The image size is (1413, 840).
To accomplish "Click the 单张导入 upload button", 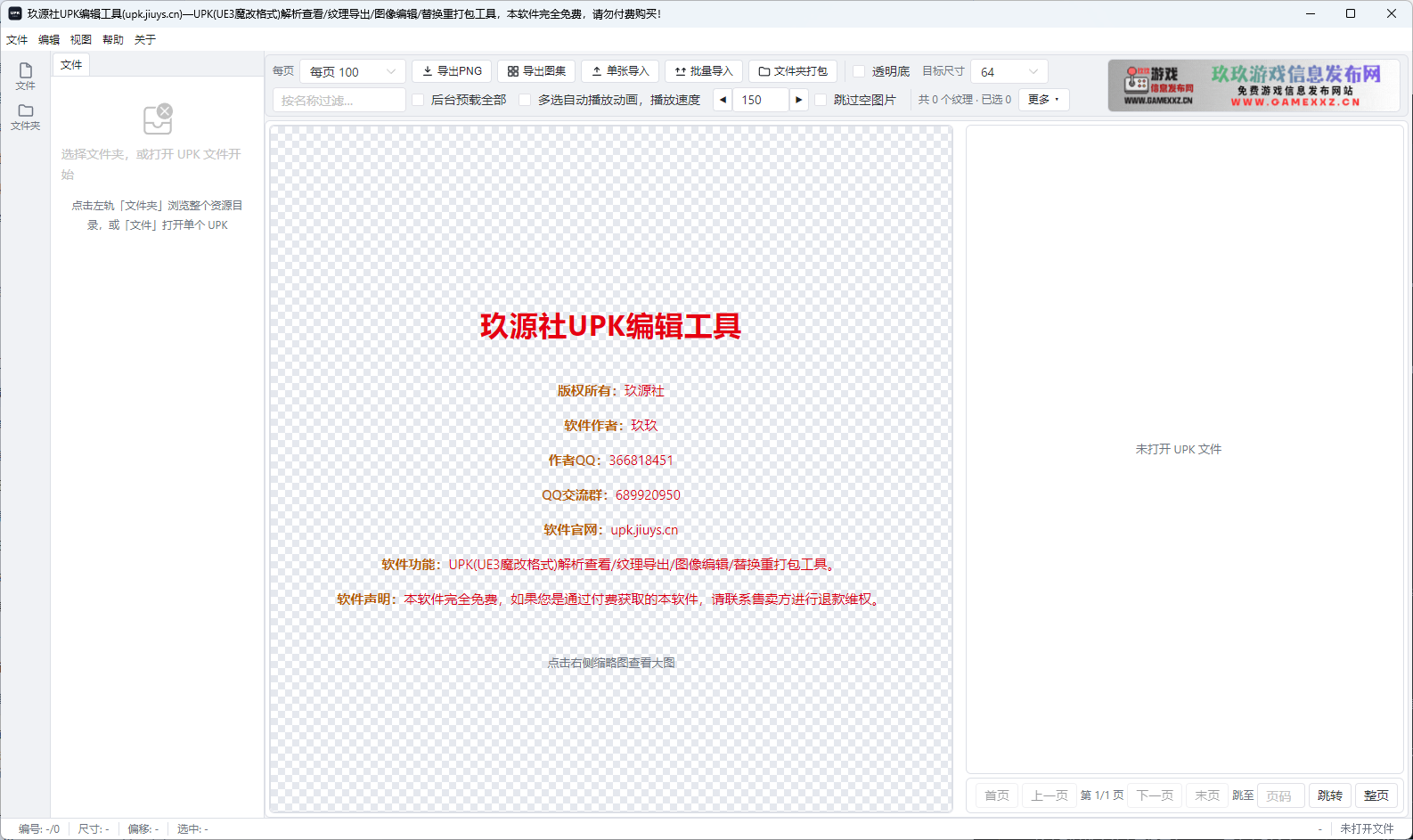I will pyautogui.click(x=620, y=71).
